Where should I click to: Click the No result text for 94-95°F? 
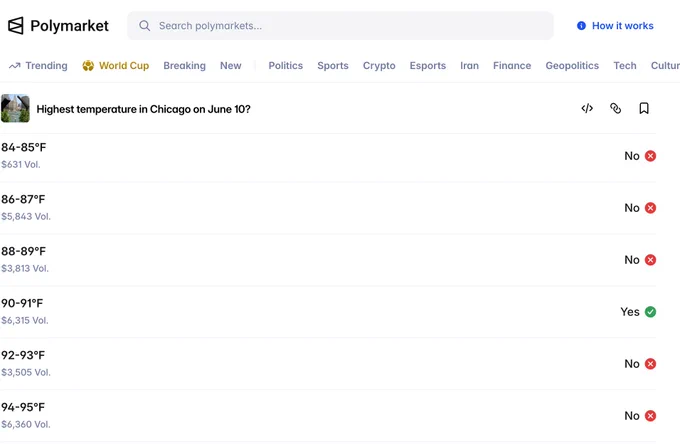(x=632, y=416)
